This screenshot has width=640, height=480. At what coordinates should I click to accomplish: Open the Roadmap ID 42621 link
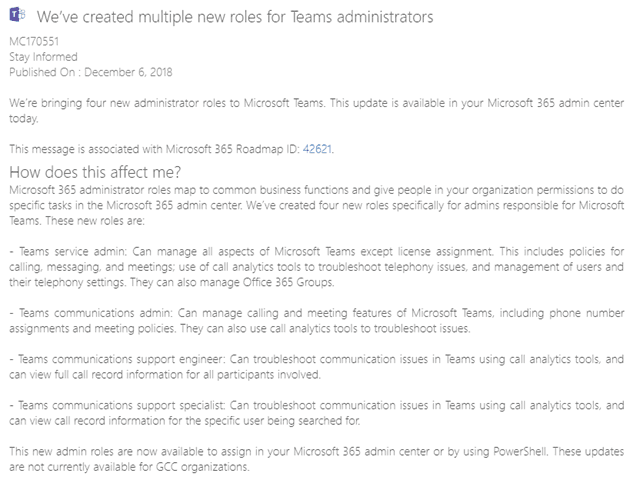coord(317,148)
